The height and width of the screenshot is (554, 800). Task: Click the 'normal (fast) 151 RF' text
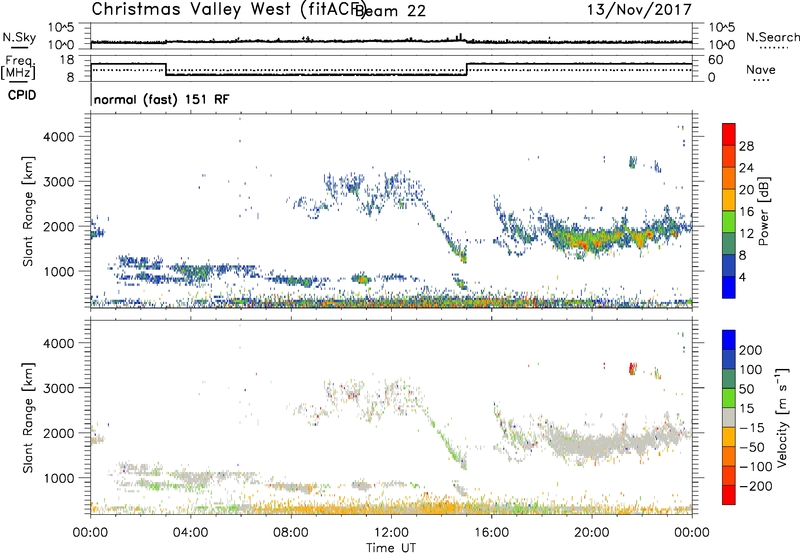(162, 99)
